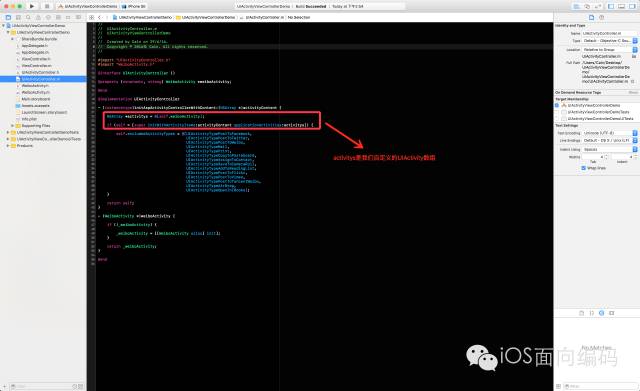This screenshot has height=391, width=640.
Task: Open Code Snippet library braces icon
Action: 591,313
